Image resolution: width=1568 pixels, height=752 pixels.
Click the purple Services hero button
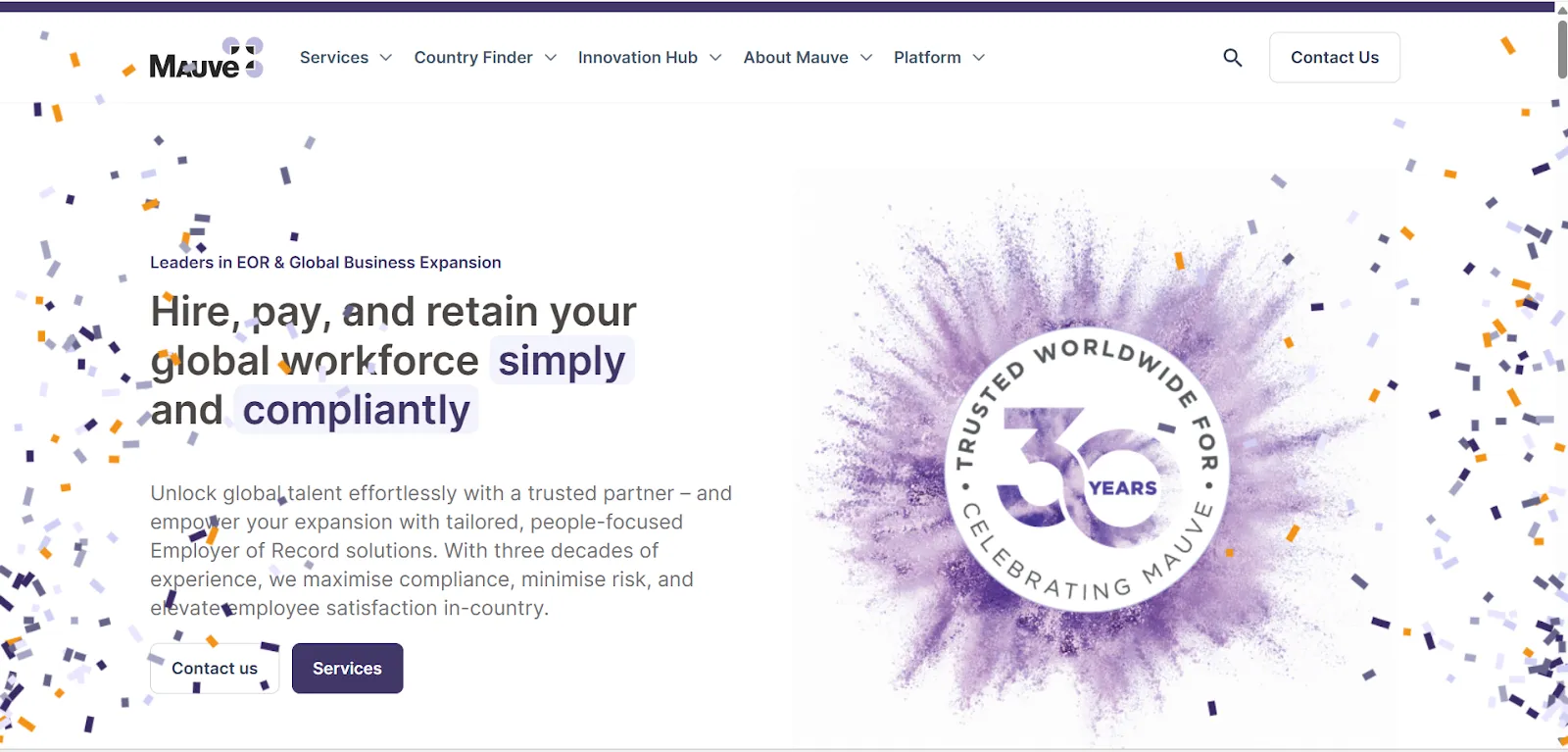tap(347, 669)
